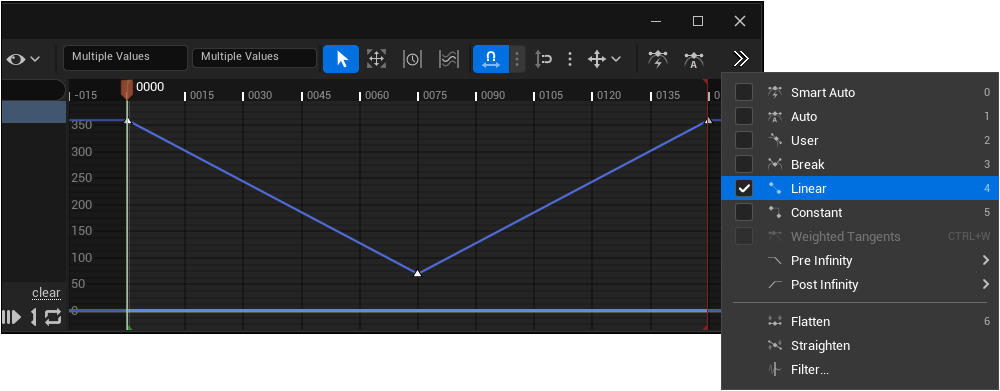Click ruler label 0105
Screen dimensions: 1000x391
click(551, 96)
